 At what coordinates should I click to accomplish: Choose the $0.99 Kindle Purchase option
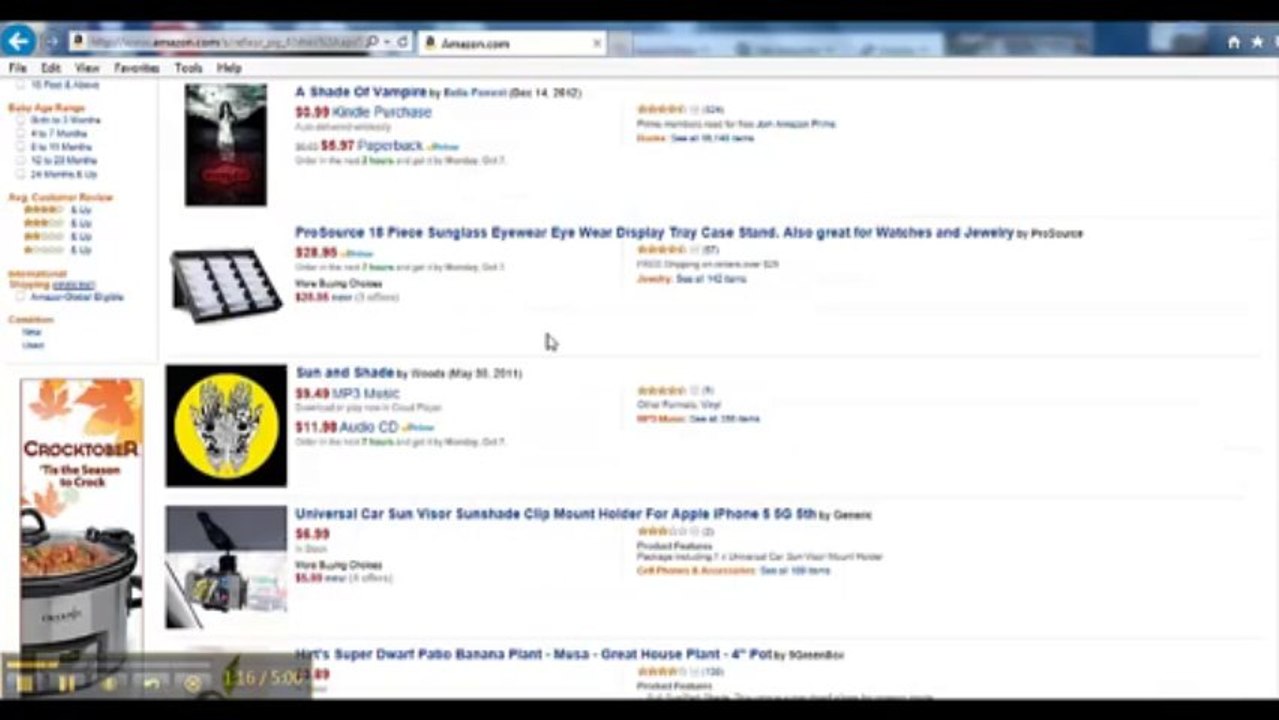click(363, 112)
